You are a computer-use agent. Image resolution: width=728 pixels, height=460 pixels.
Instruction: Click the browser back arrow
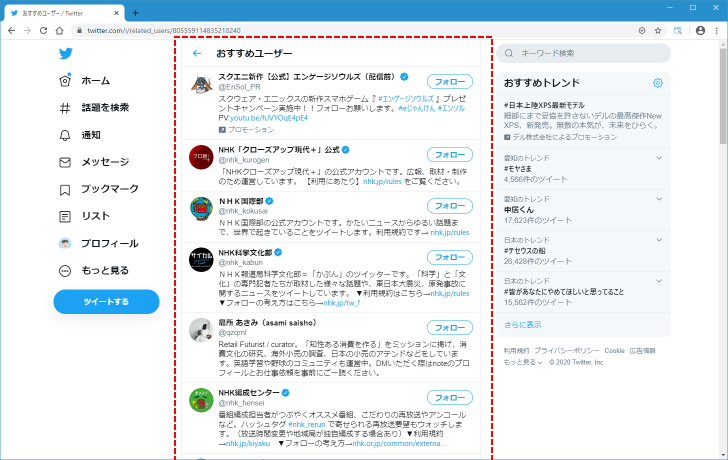click(x=12, y=31)
